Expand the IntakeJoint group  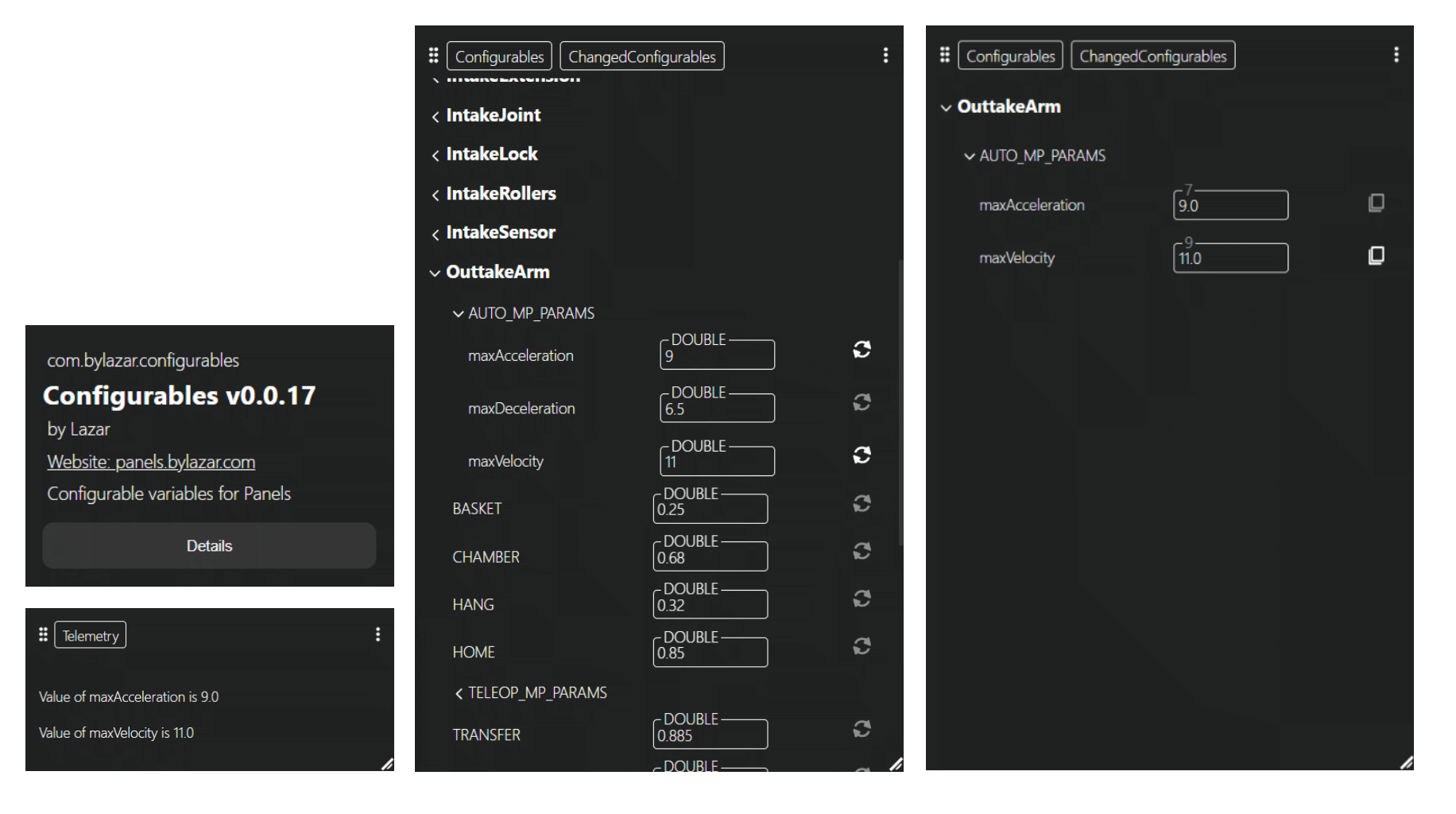pyautogui.click(x=486, y=115)
